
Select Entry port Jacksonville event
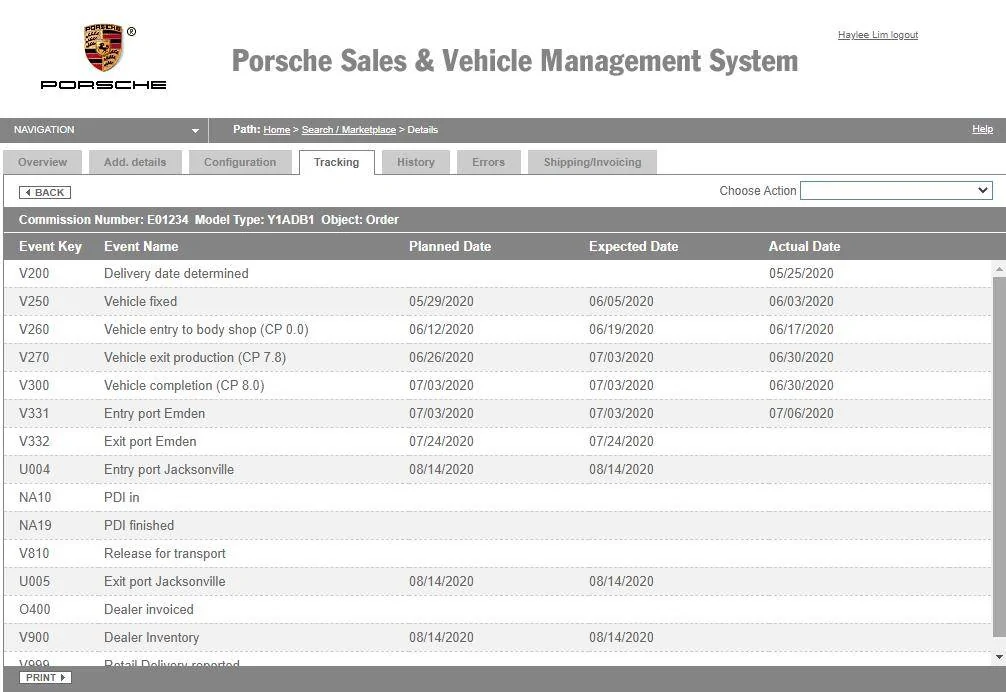coord(169,469)
